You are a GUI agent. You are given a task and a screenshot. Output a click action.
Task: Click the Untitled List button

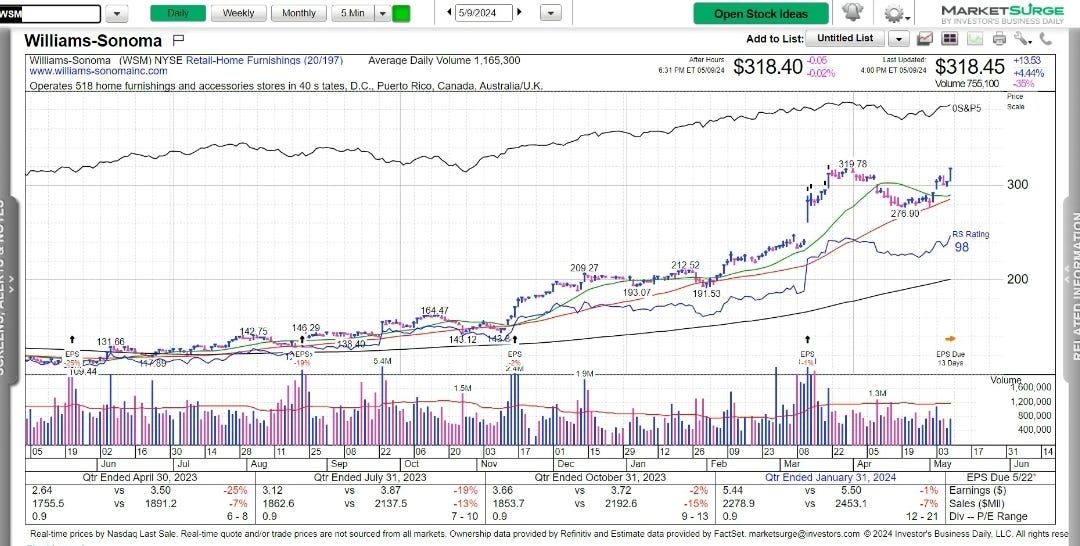tap(845, 39)
